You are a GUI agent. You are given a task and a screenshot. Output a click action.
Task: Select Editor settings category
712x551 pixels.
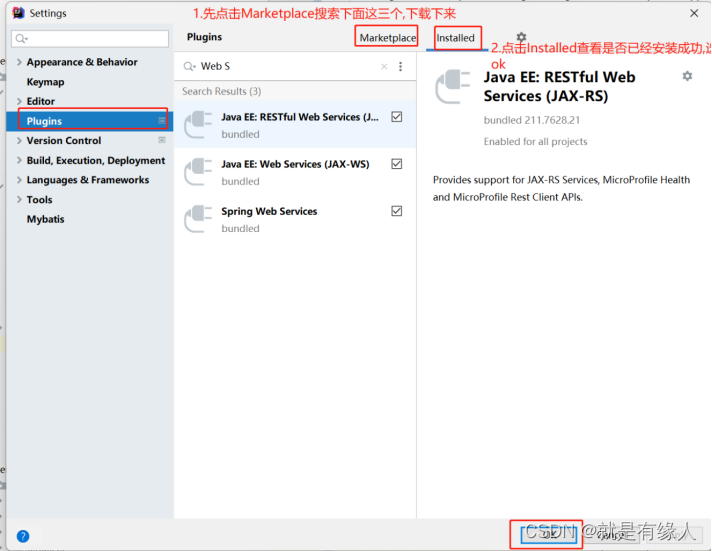40,101
